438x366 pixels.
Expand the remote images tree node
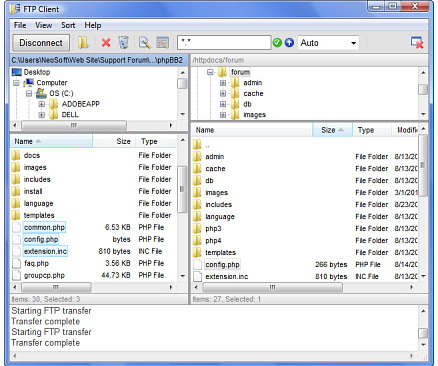point(223,115)
